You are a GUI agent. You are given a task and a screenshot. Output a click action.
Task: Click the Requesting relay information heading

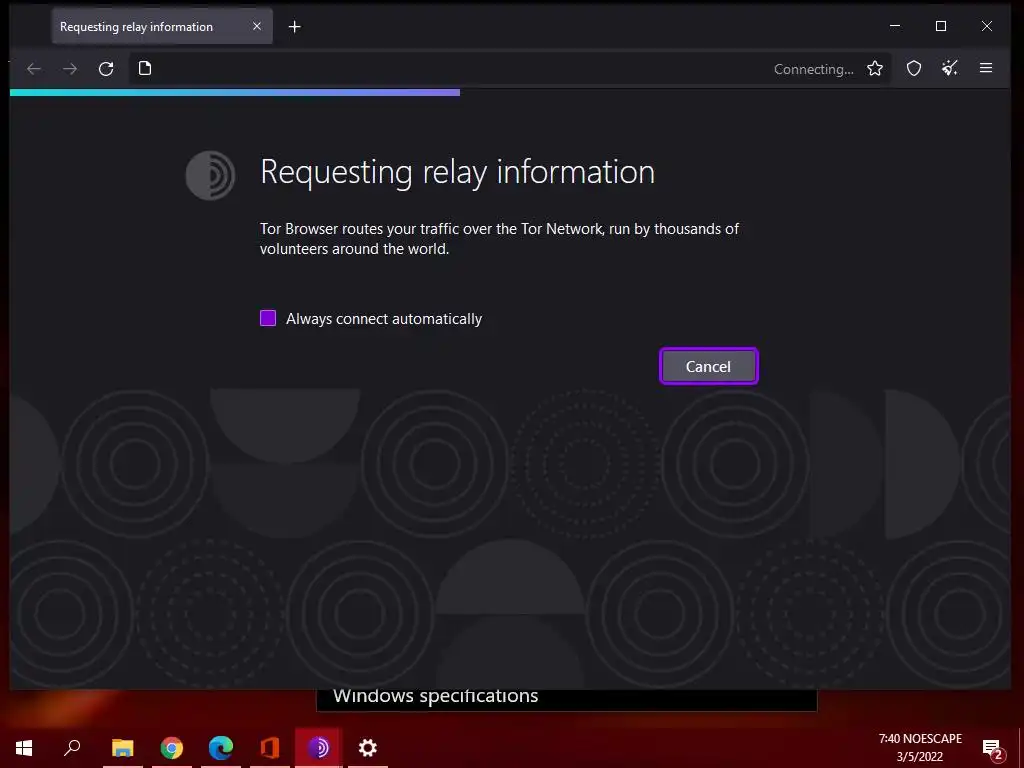[457, 172]
